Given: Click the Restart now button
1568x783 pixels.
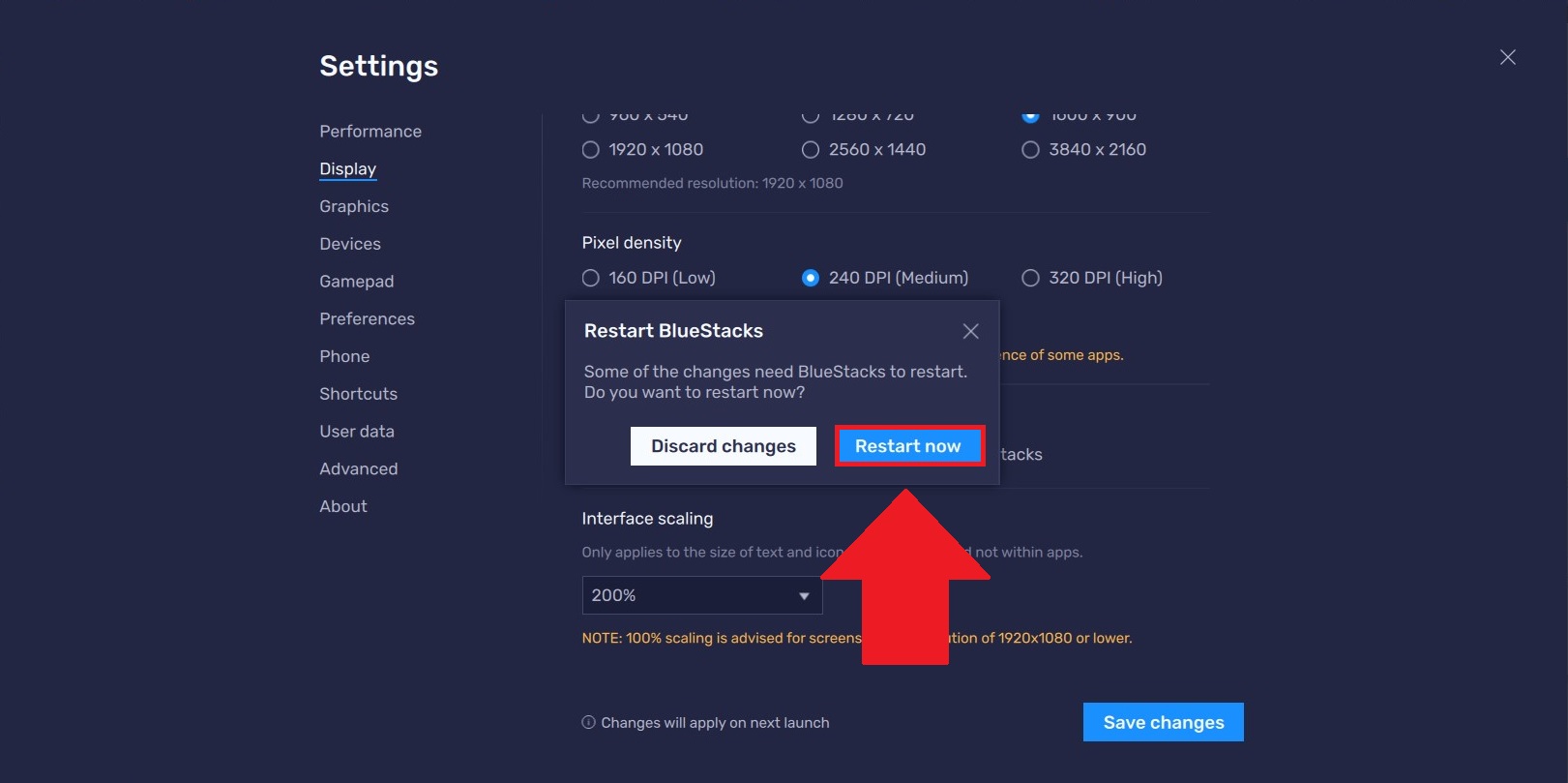Looking at the screenshot, I should pyautogui.click(x=908, y=446).
